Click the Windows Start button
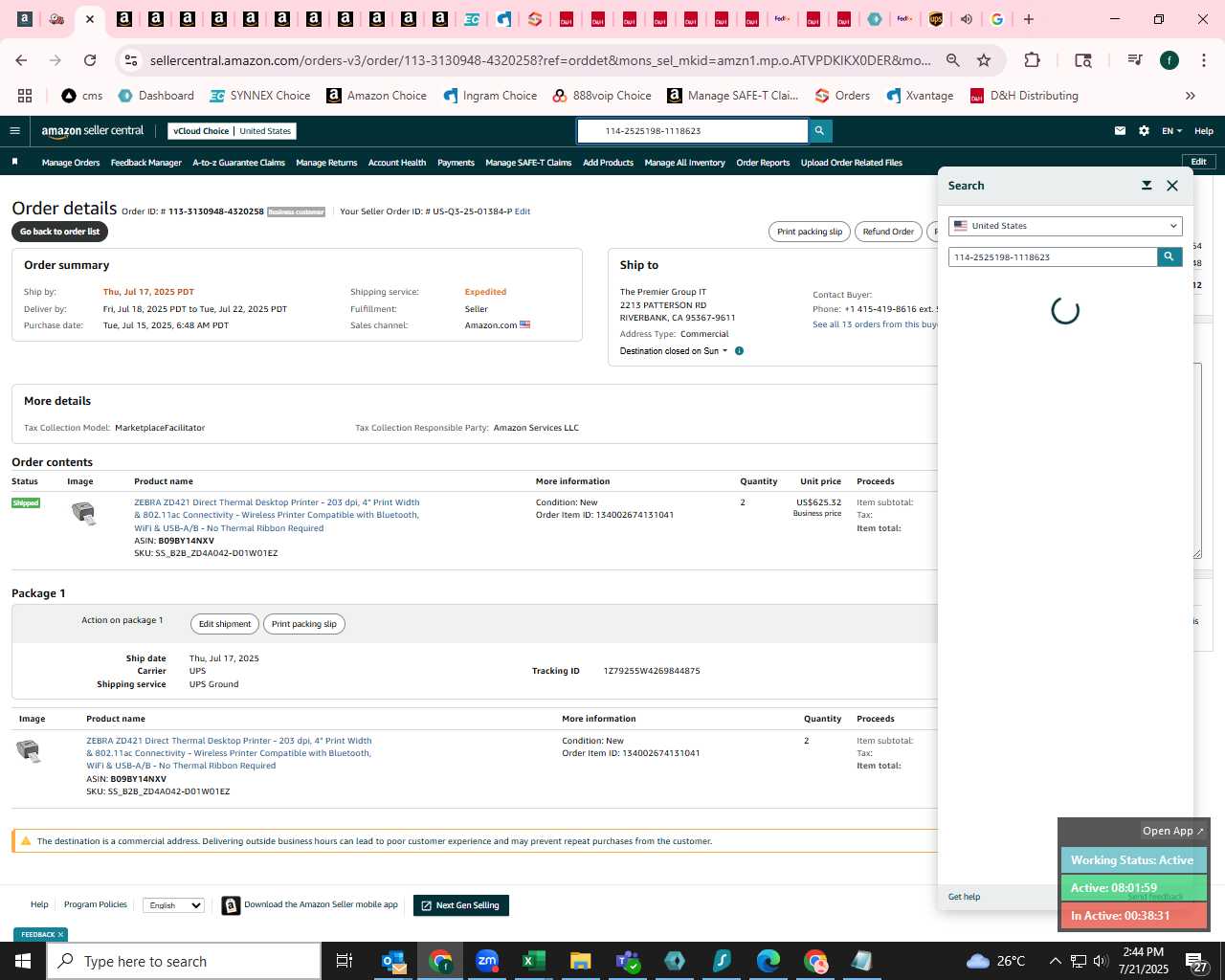 pyautogui.click(x=23, y=961)
